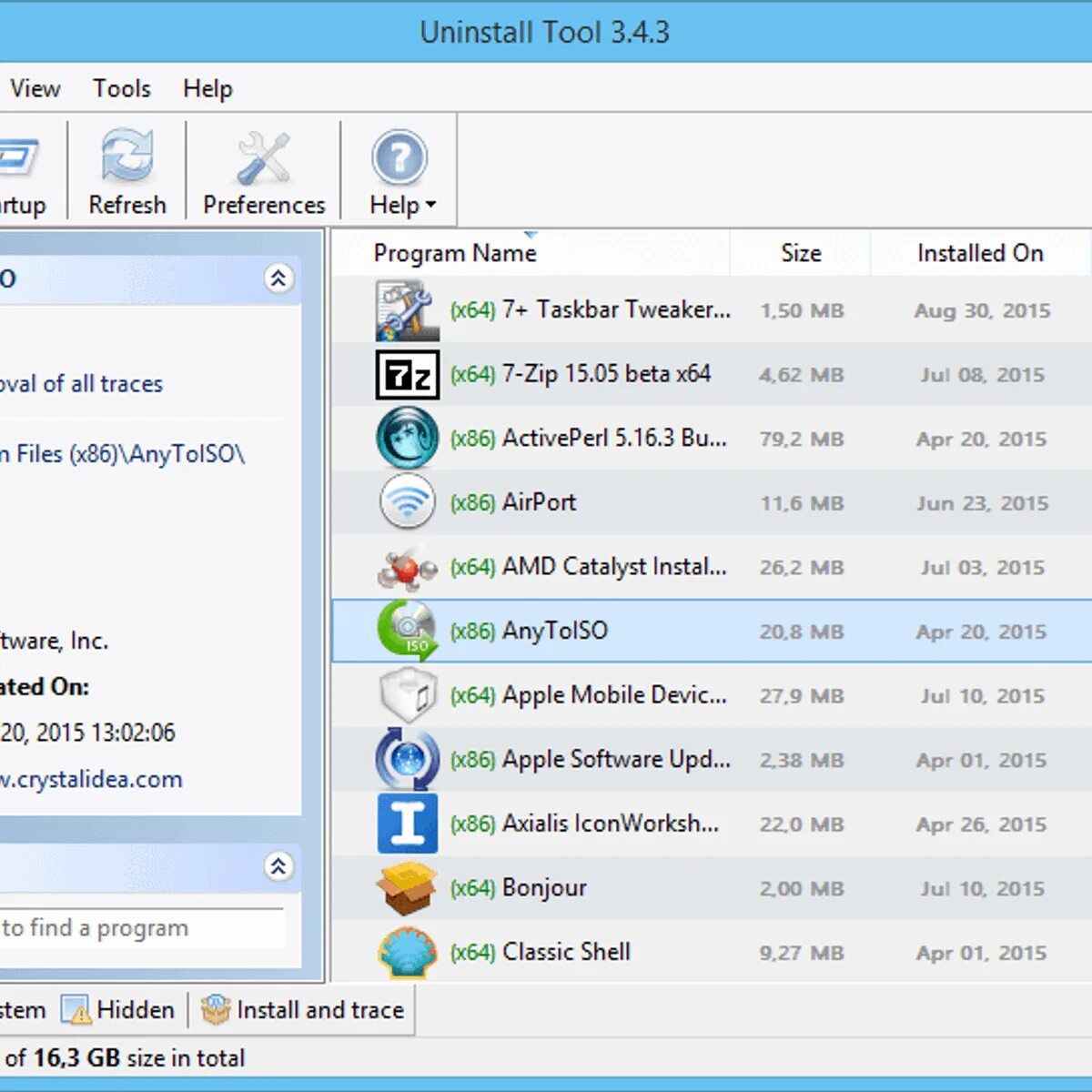Image resolution: width=1092 pixels, height=1092 pixels.
Task: Click the 9,27 MB size cell
Action: tap(802, 953)
